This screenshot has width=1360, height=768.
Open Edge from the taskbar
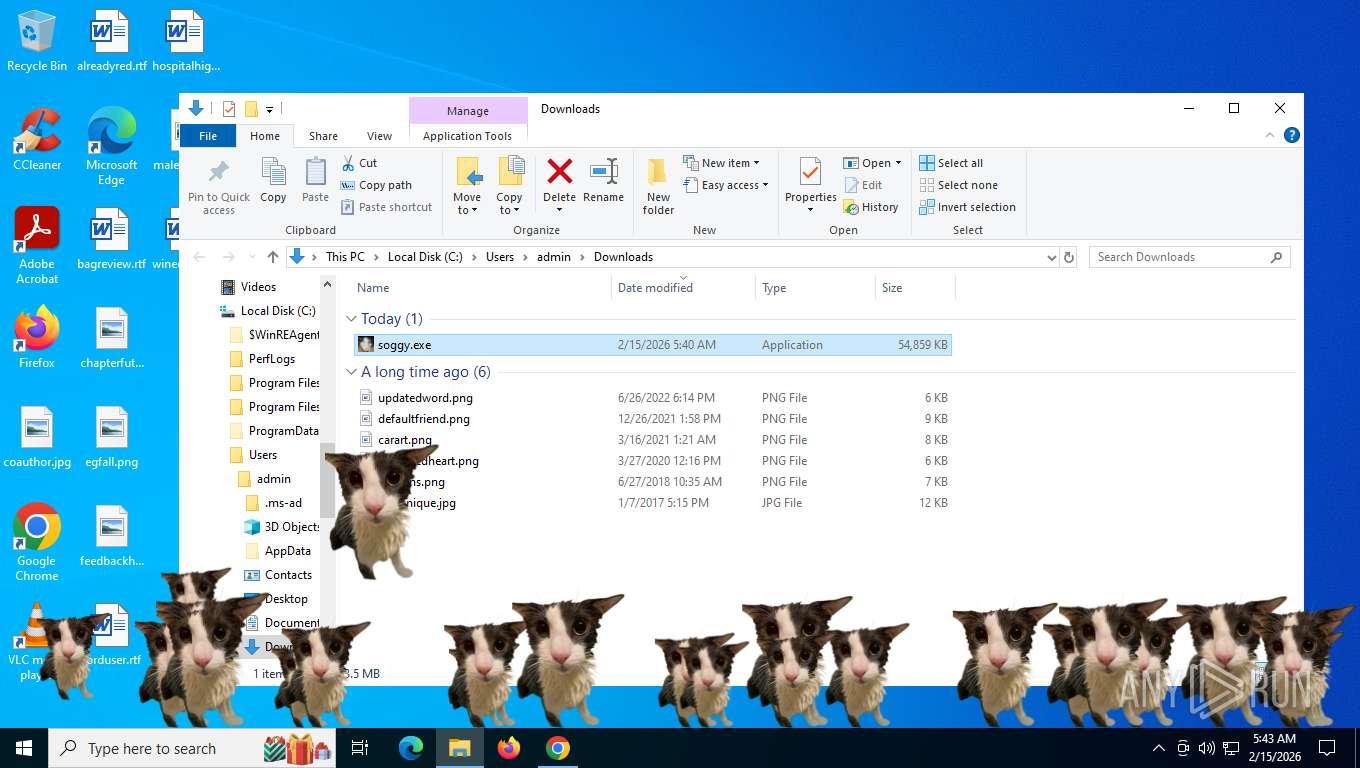click(x=411, y=748)
